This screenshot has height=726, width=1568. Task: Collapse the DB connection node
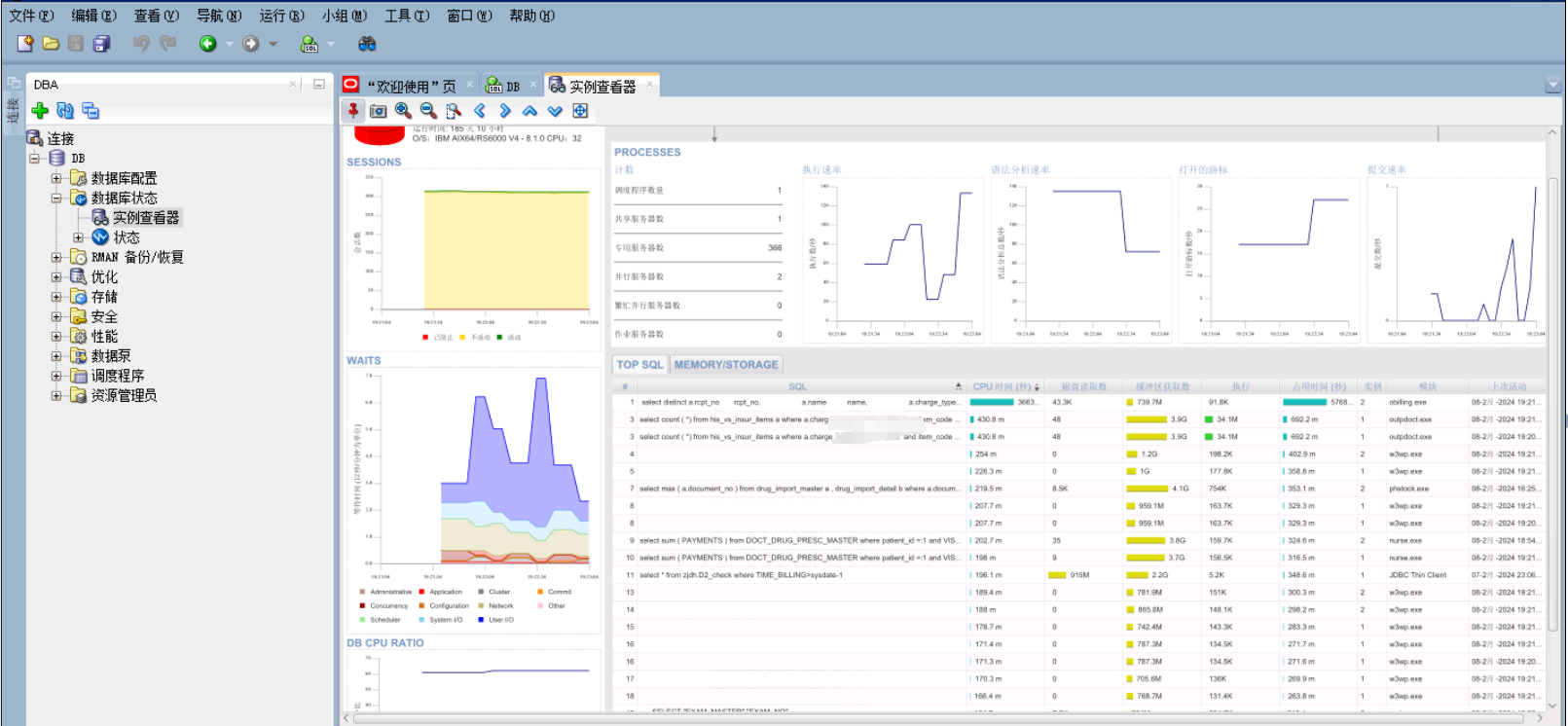click(34, 158)
